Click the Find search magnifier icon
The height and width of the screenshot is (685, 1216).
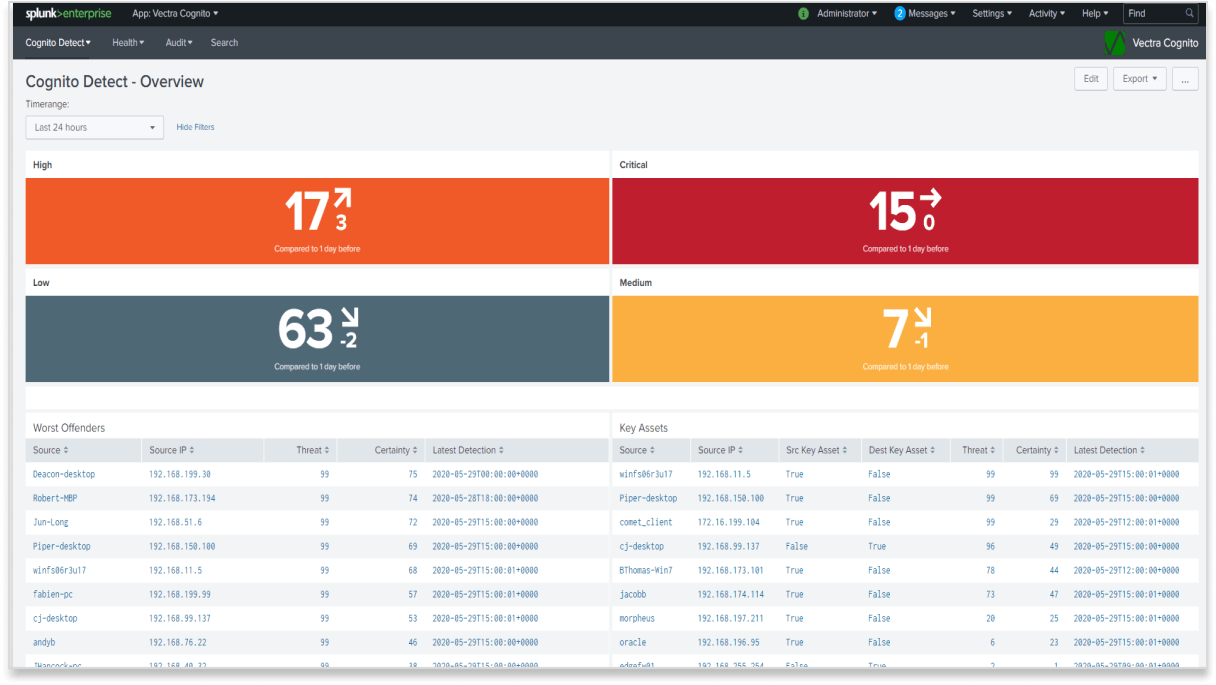pos(1189,13)
